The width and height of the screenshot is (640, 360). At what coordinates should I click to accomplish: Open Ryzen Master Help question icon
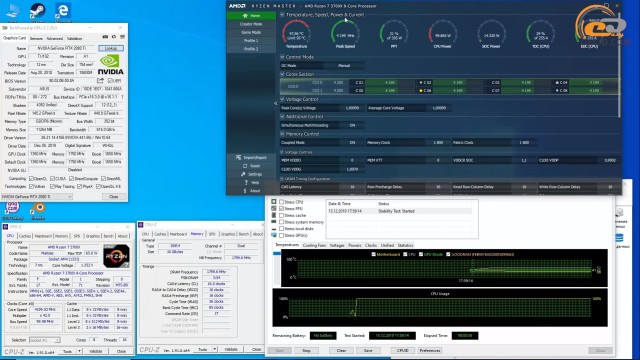(x=246, y=182)
